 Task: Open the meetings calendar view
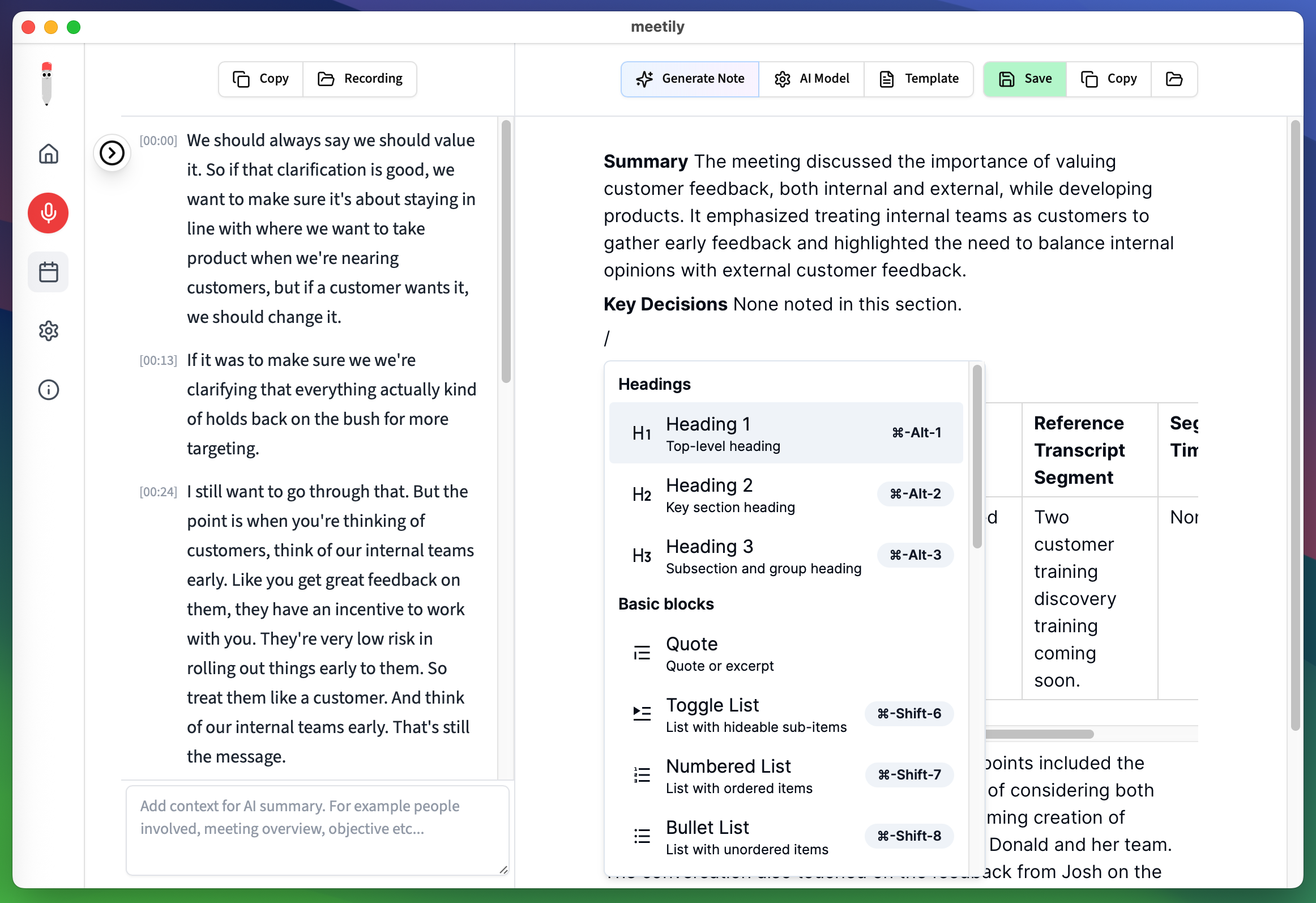pyautogui.click(x=48, y=272)
